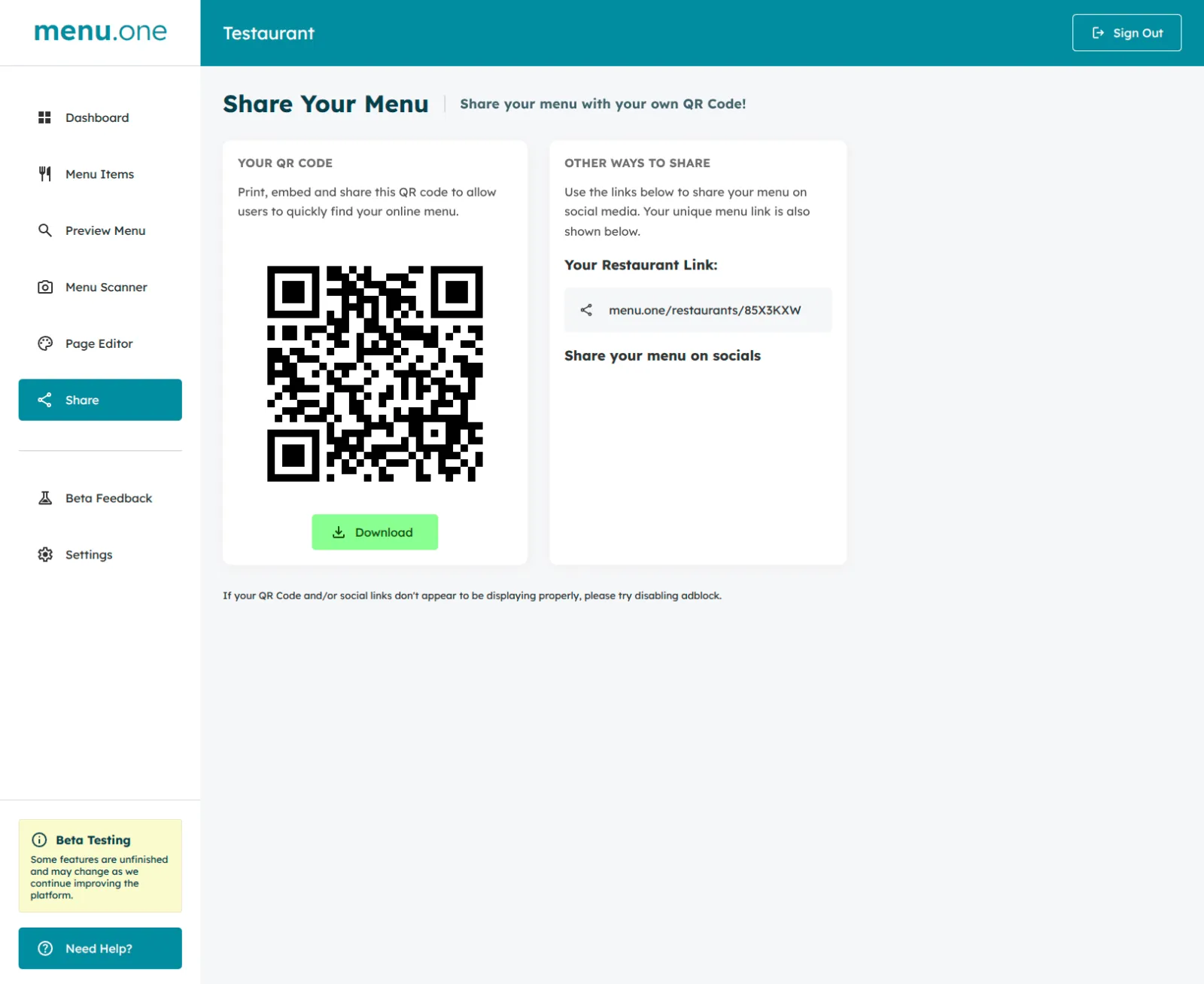The height and width of the screenshot is (984, 1204).
Task: Go to Menu Items
Action: click(100, 174)
